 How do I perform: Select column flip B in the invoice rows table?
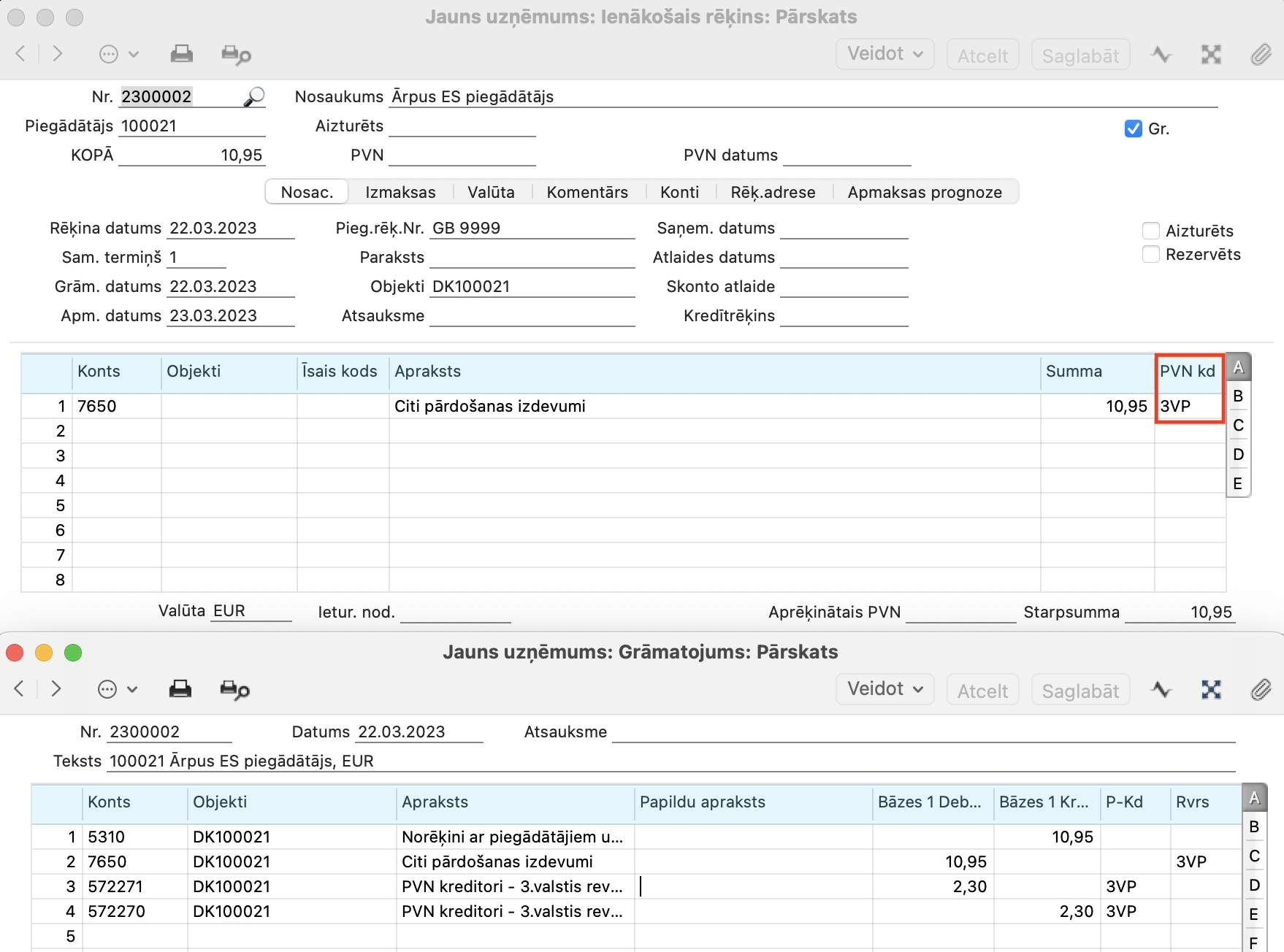coord(1237,396)
